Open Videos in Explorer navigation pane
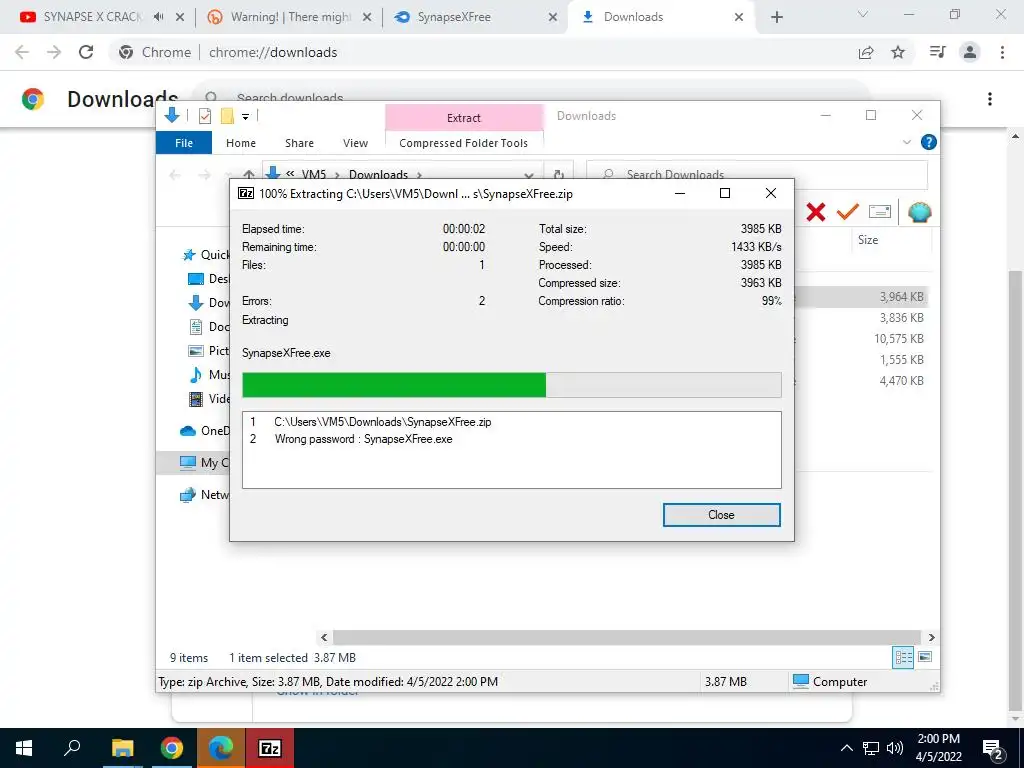 point(208,398)
